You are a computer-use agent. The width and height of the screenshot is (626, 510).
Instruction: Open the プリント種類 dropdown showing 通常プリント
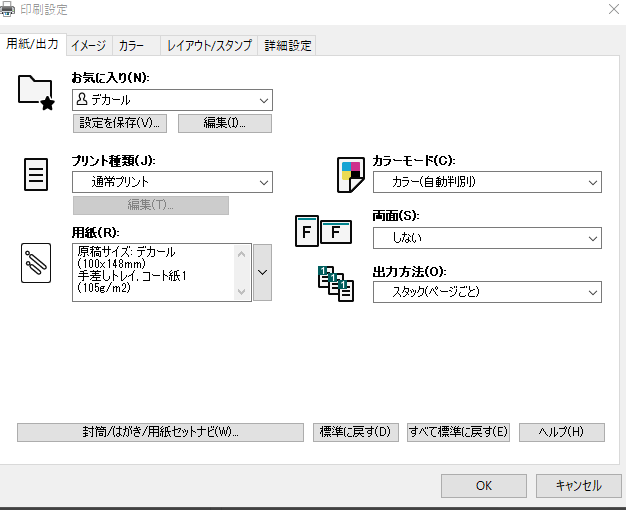point(172,182)
